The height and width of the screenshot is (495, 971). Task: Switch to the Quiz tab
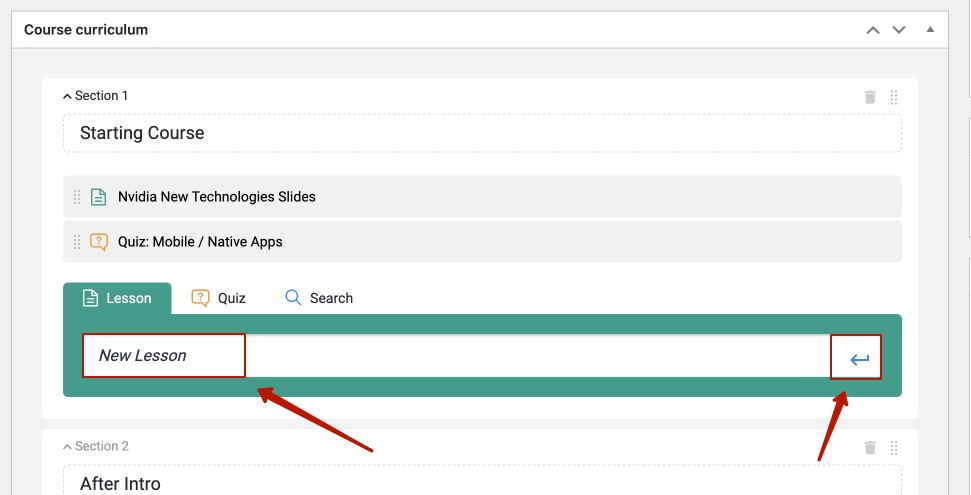point(219,298)
